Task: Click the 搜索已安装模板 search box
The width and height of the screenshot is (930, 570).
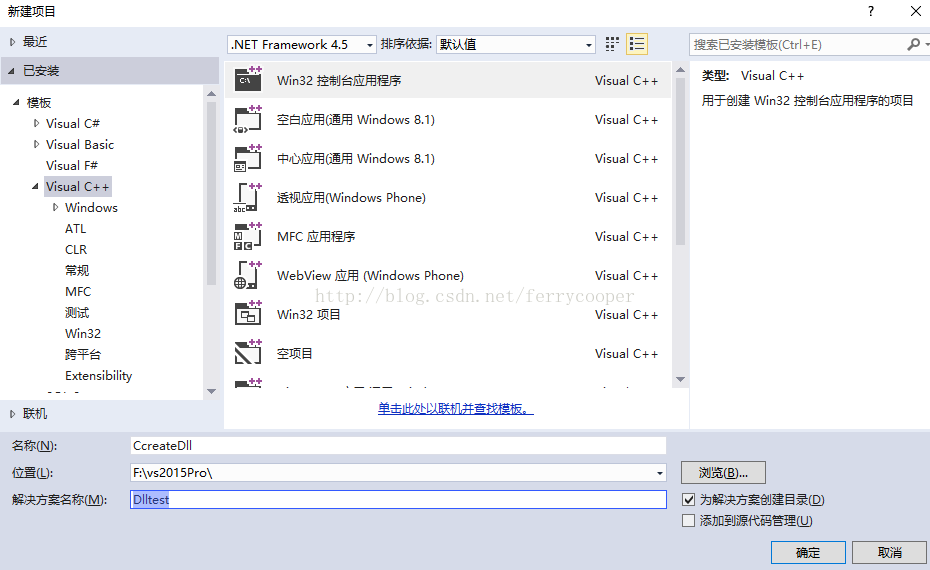Action: 798,44
